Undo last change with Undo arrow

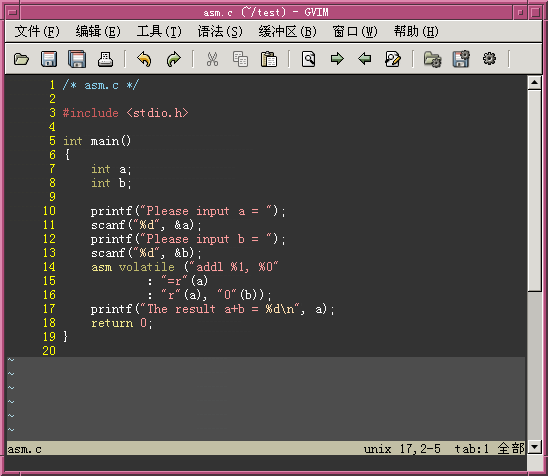144,59
